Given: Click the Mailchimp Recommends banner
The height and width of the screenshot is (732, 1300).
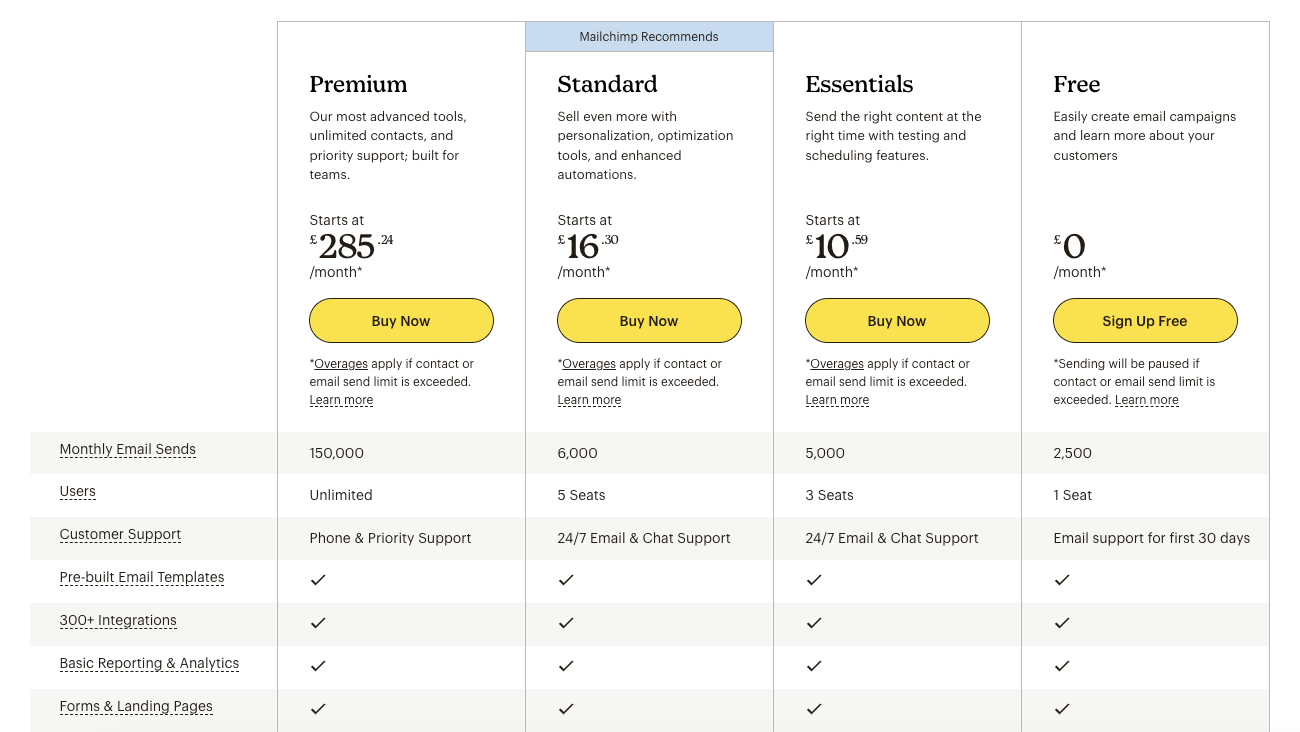Looking at the screenshot, I should (649, 37).
